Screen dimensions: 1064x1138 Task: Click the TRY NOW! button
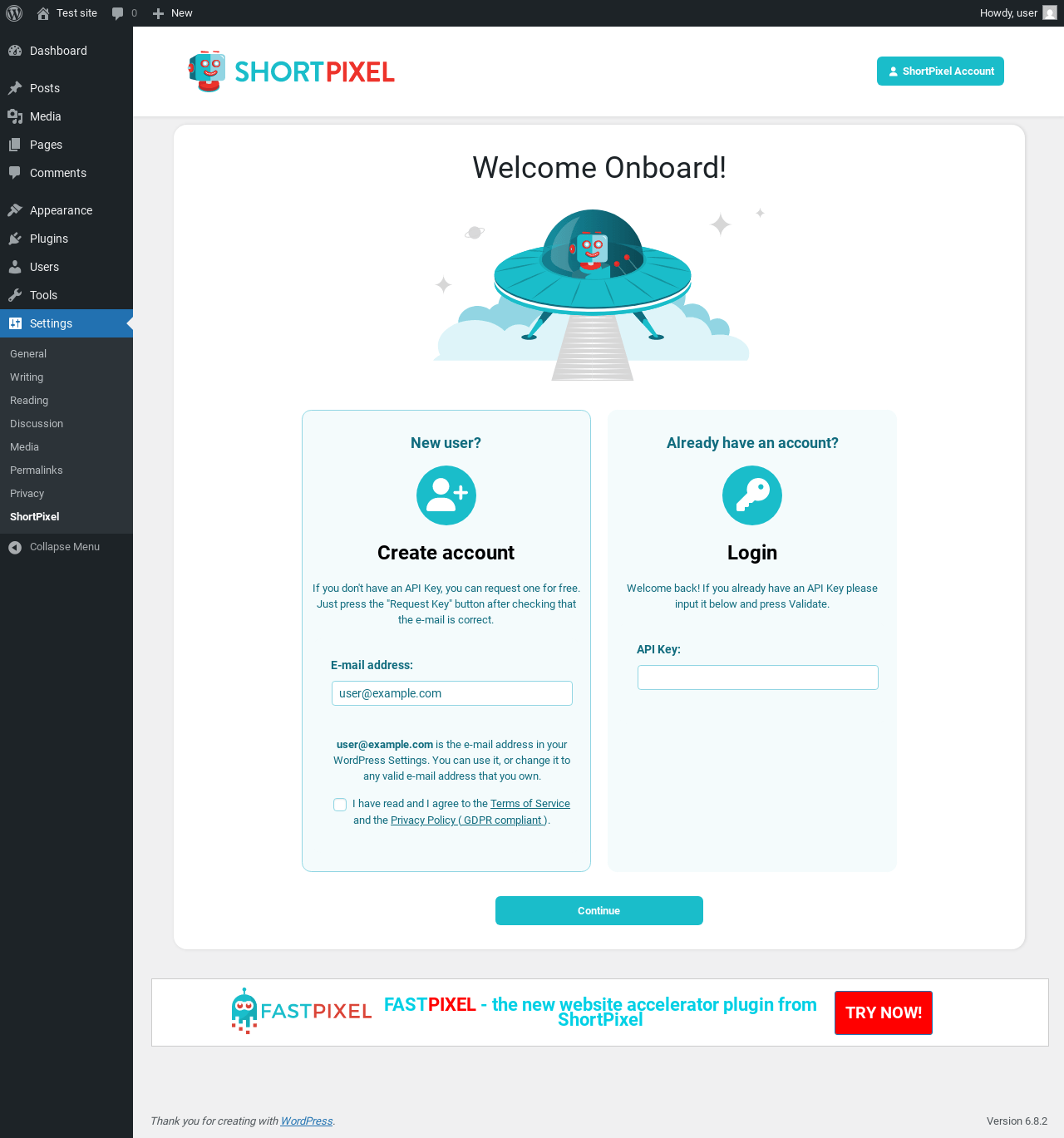point(884,1013)
